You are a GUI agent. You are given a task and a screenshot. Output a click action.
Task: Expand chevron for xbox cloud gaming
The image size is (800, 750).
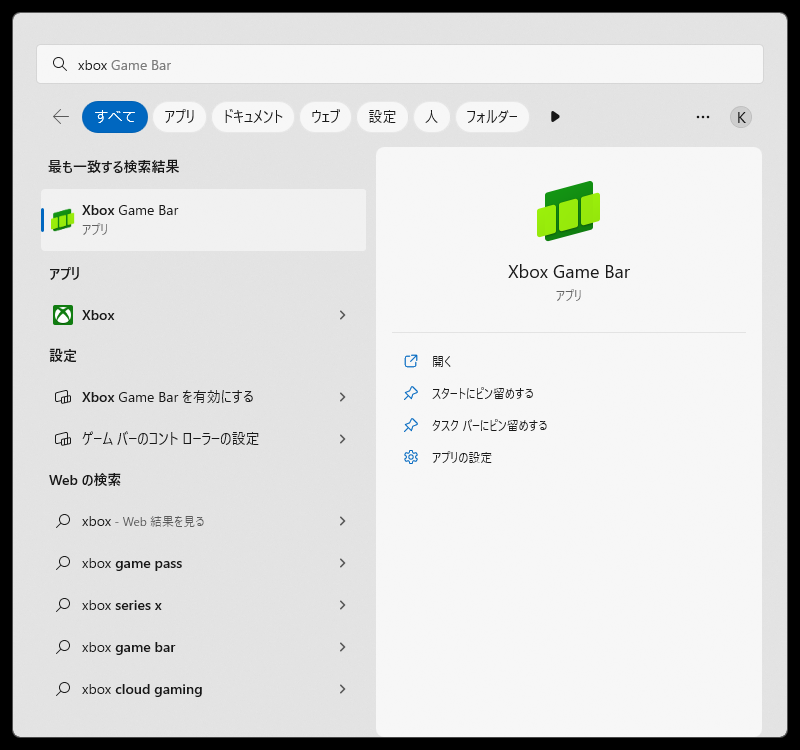coord(342,689)
